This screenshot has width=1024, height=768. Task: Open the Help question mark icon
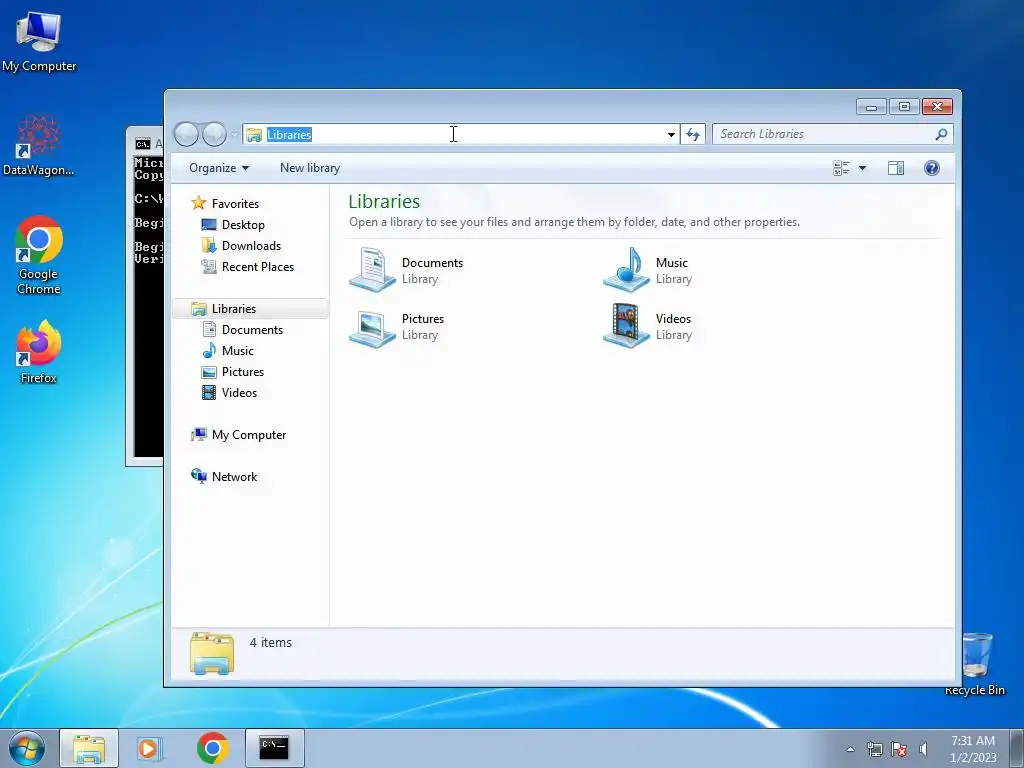[x=932, y=168]
